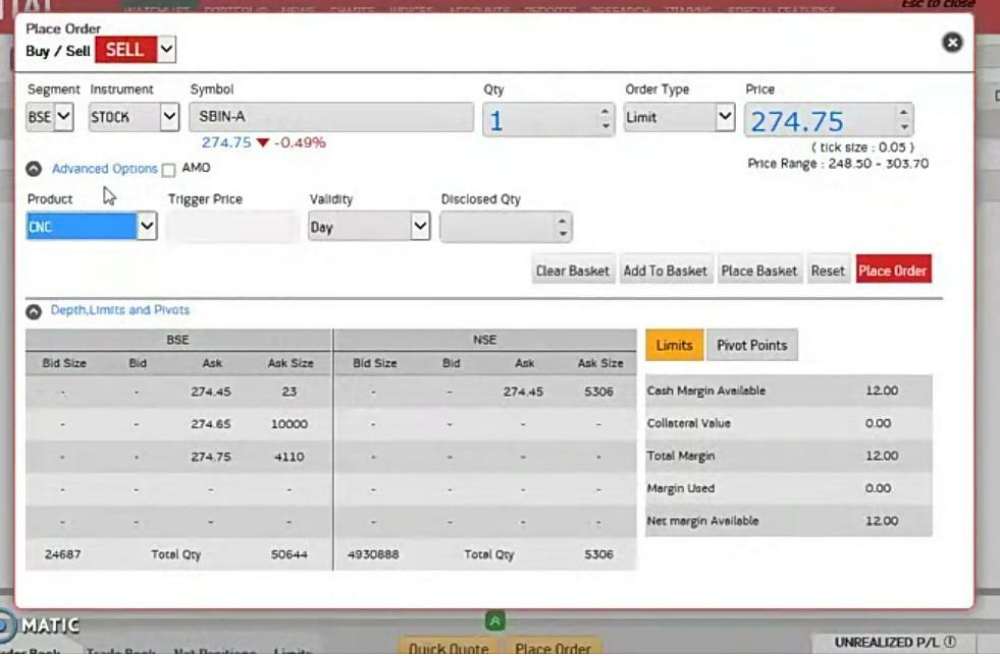
Task: Close the Place Order dialog
Action: [952, 42]
